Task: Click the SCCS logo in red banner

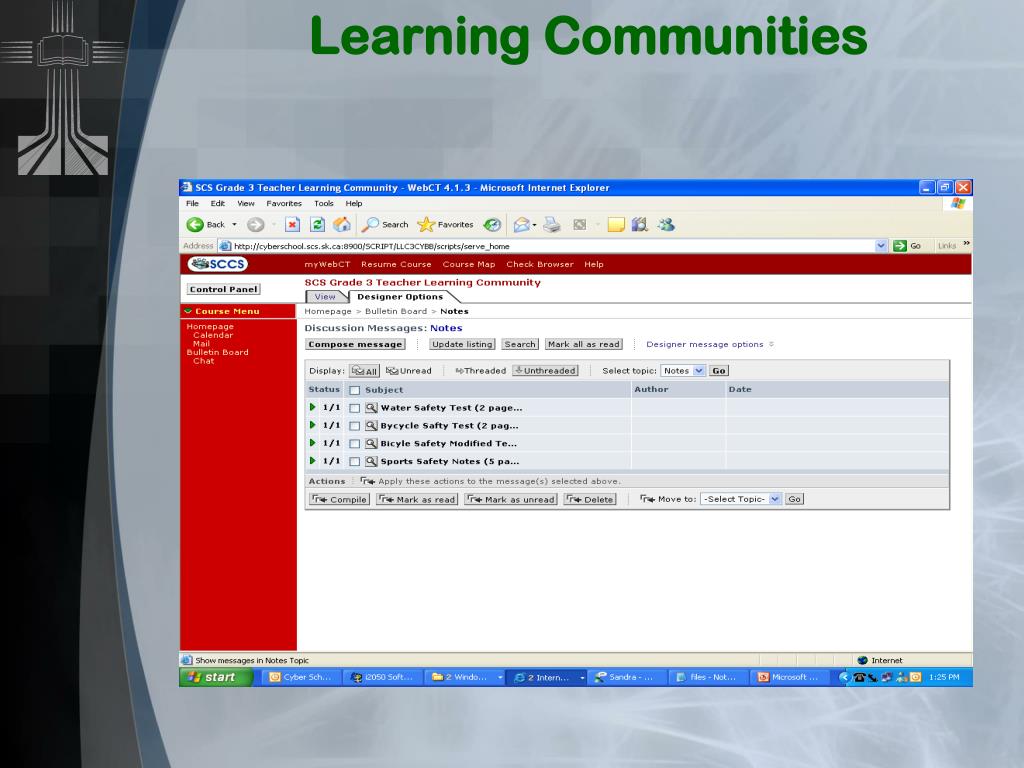Action: (218, 264)
